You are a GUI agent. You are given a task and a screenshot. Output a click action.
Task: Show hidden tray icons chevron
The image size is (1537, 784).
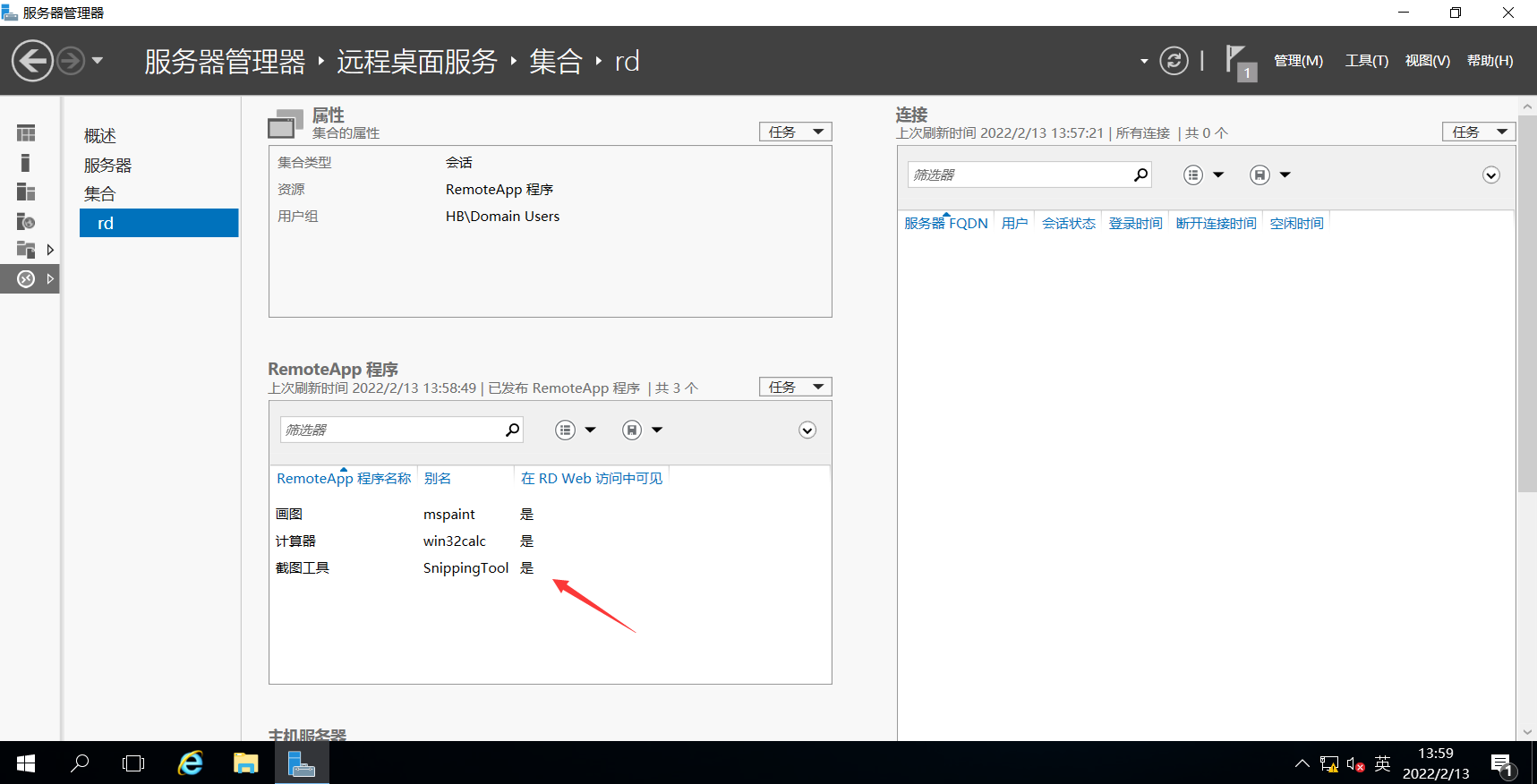(x=1302, y=763)
